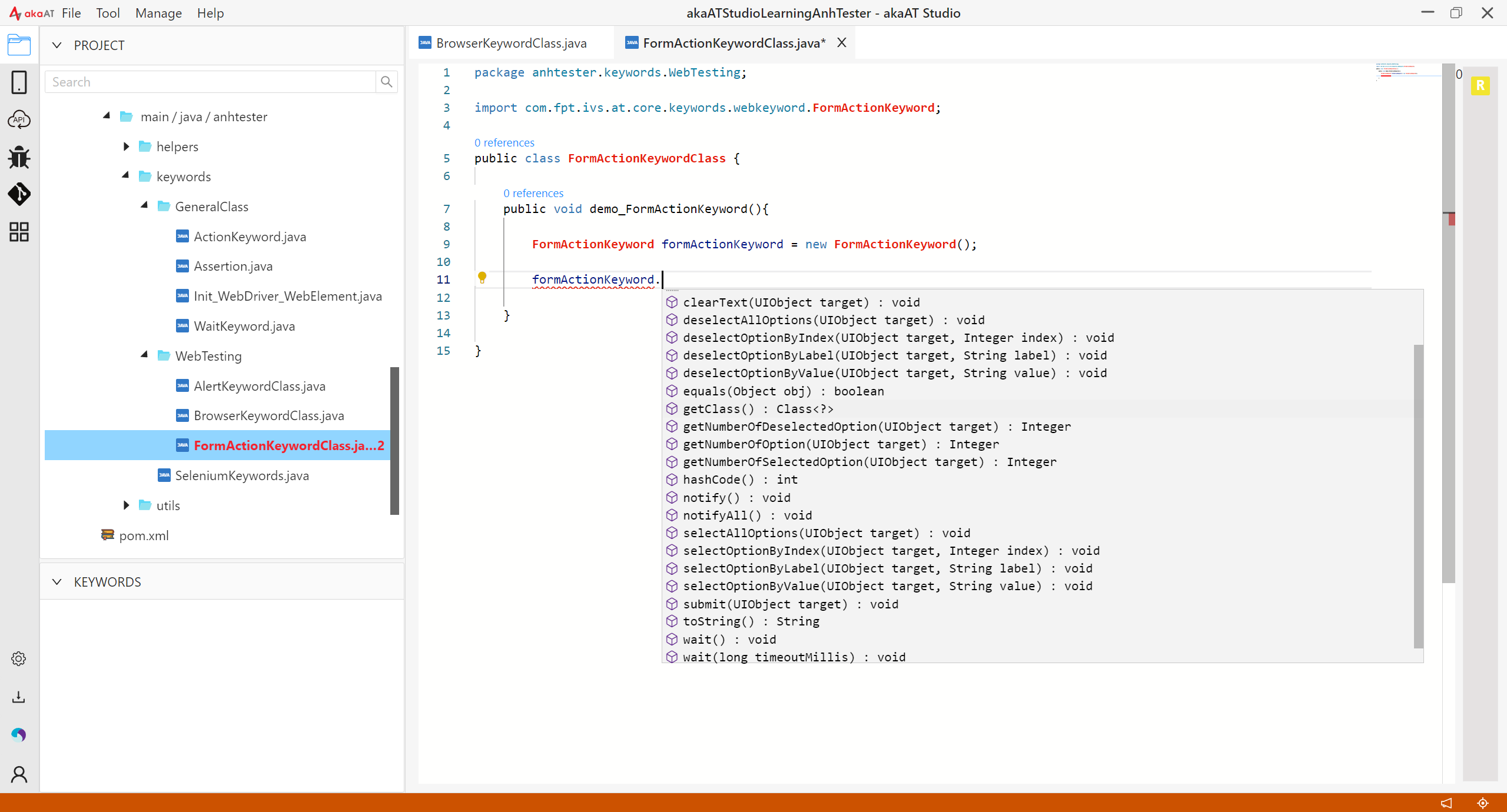This screenshot has height=812, width=1507.
Task: Click the target locate icon in status bar
Action: [x=1483, y=803]
